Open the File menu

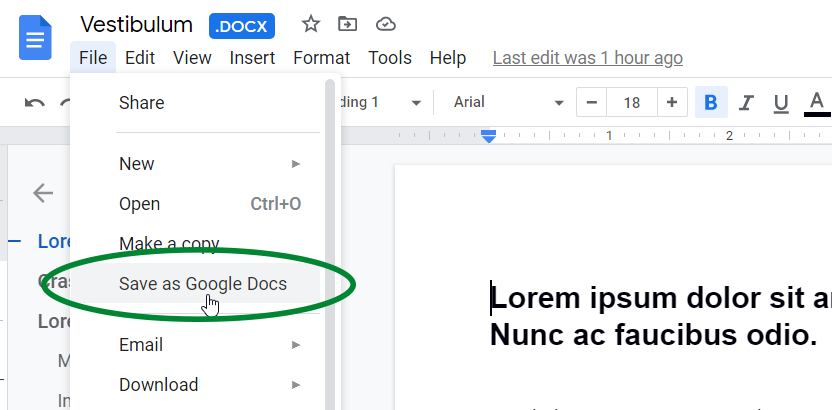(x=93, y=57)
